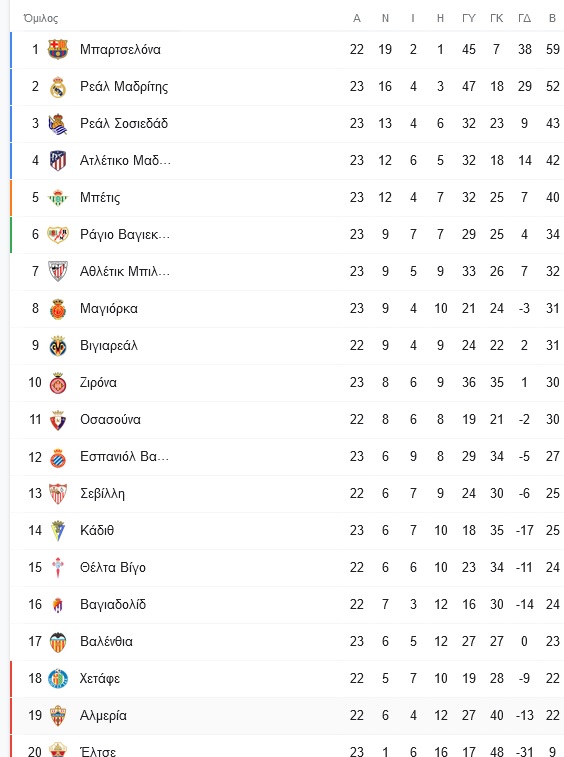564x757 pixels.
Task: Open the Σεβίλλη team row
Action: click(x=287, y=494)
